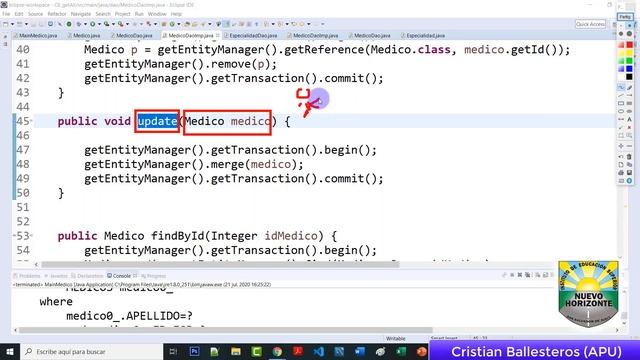The image size is (640, 360).
Task: Click the console horizontal scrollbar
Action: (x=226, y=330)
